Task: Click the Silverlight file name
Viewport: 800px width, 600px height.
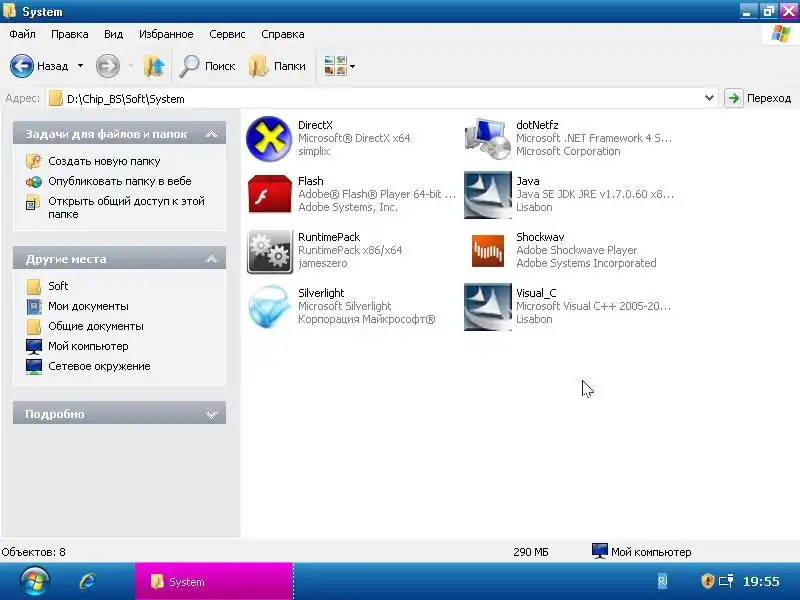Action: [x=321, y=293]
